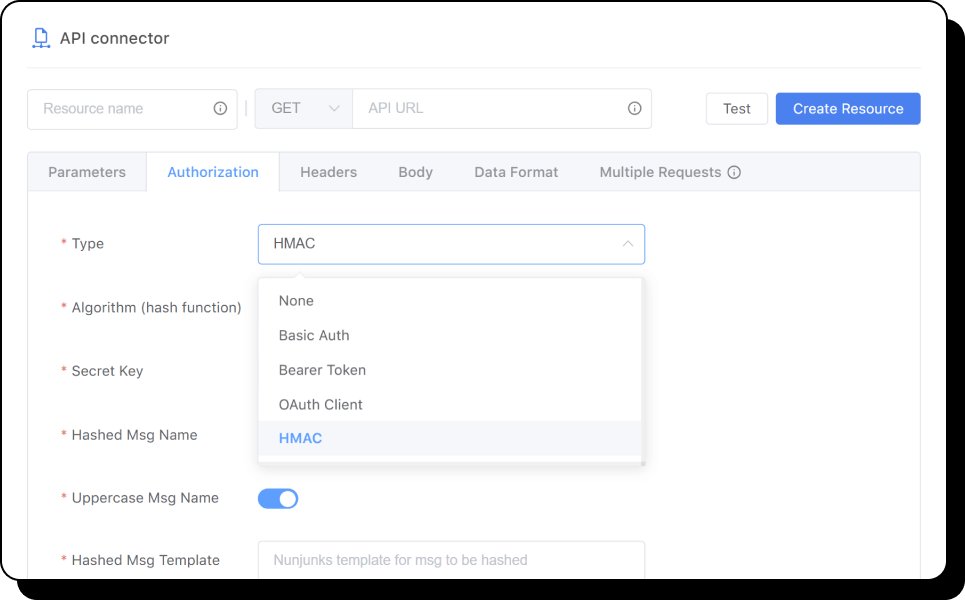Open the Authorization tab
Screen dimensions: 965x600
pos(213,172)
